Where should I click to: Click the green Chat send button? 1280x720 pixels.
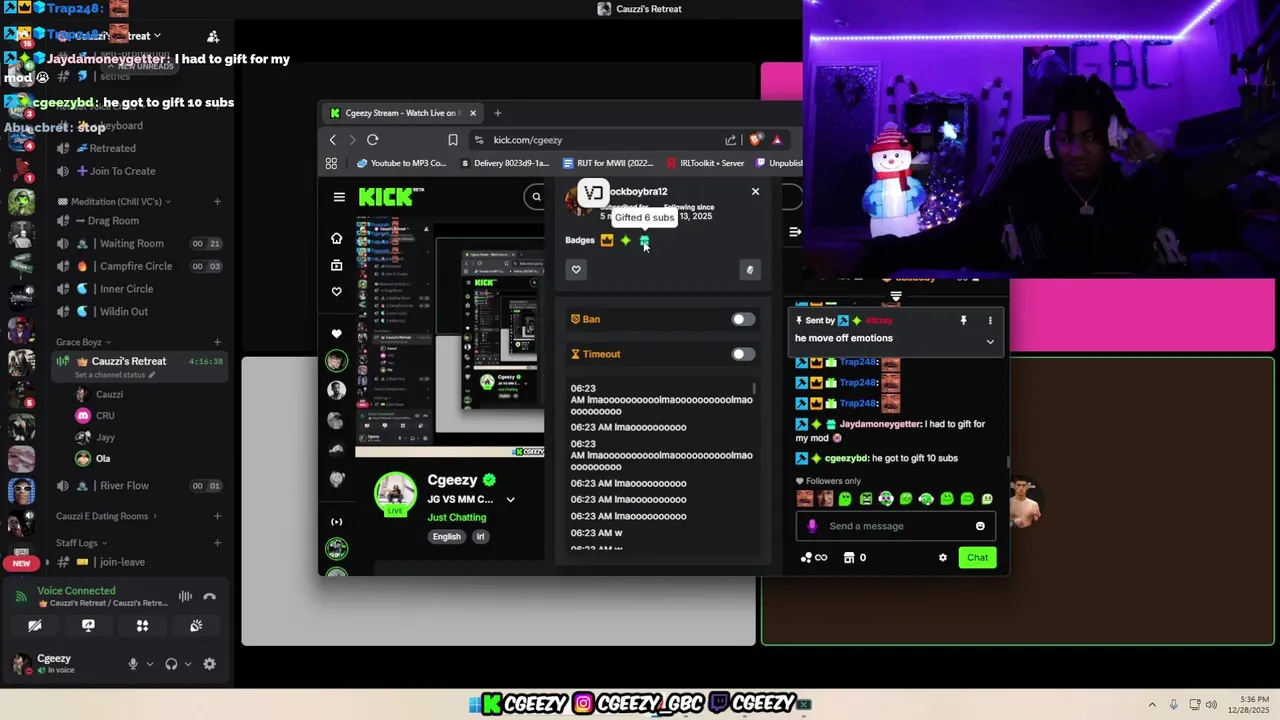tap(977, 558)
